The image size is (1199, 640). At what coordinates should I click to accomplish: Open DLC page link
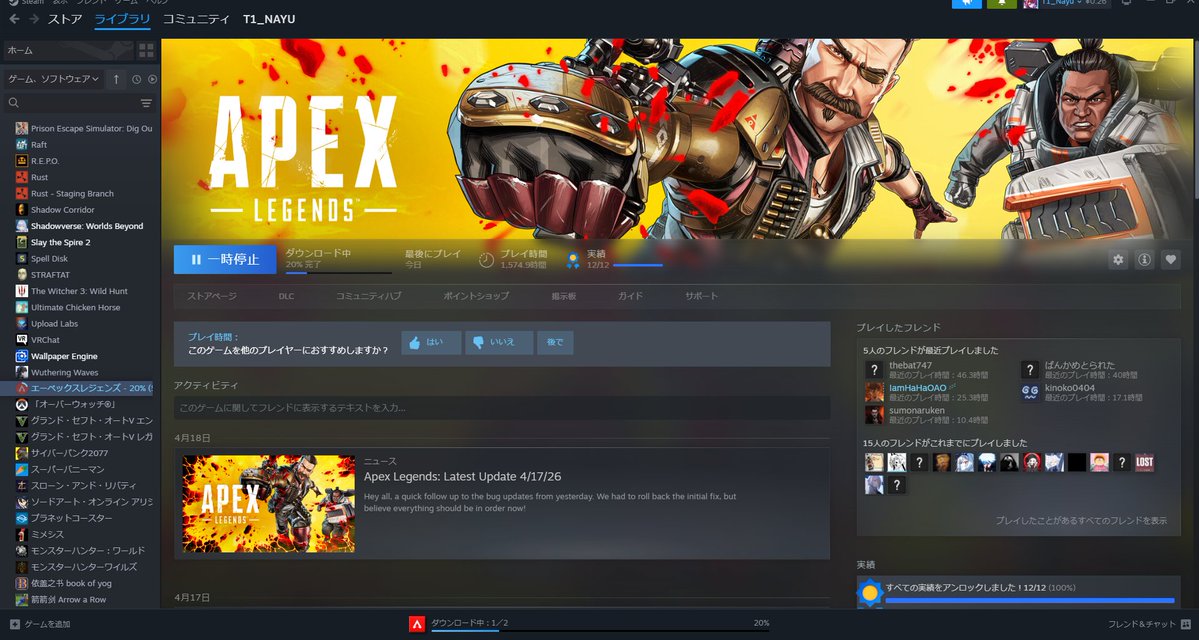tap(286, 296)
